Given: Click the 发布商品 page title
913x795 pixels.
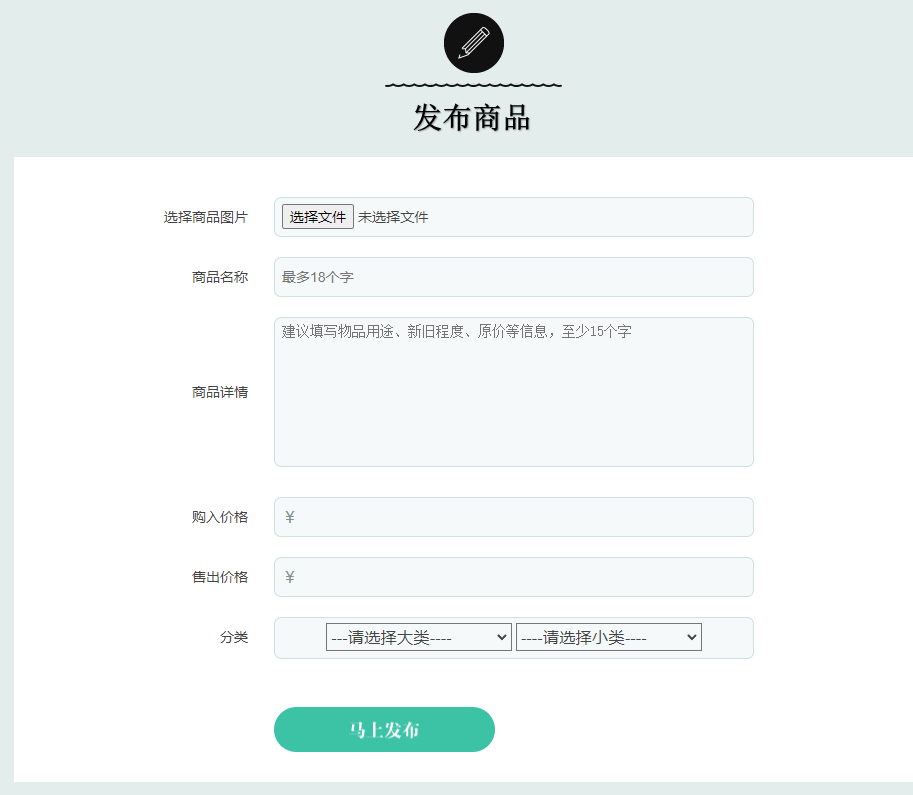Looking at the screenshot, I should point(472,116).
